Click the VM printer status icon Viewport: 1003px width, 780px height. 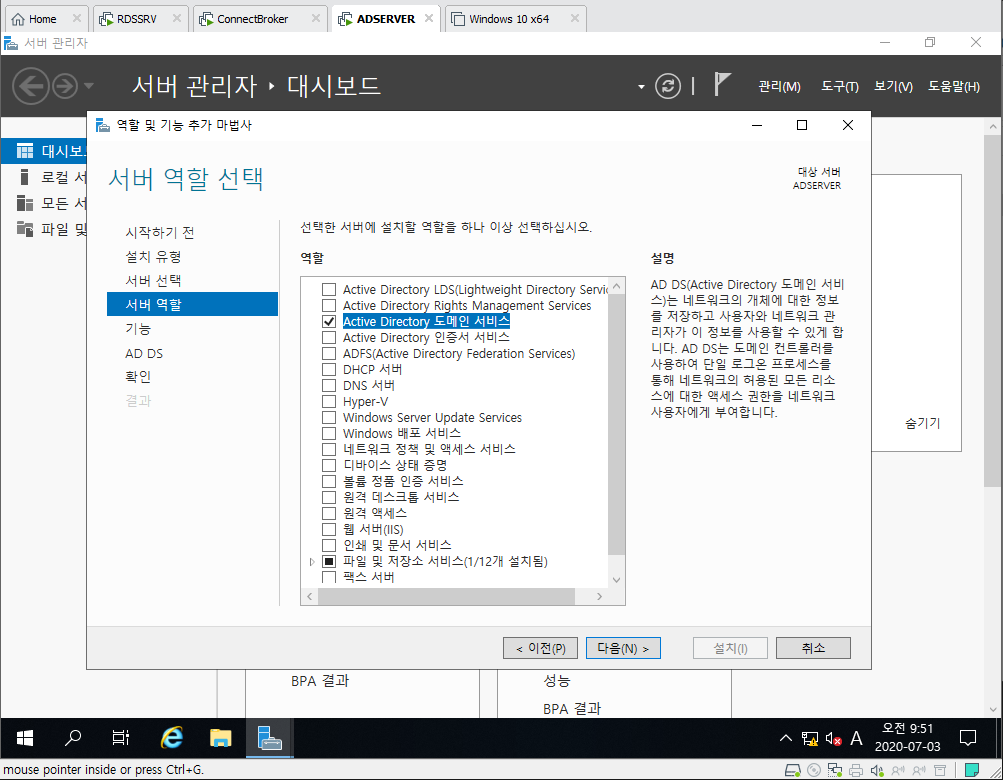[856, 770]
